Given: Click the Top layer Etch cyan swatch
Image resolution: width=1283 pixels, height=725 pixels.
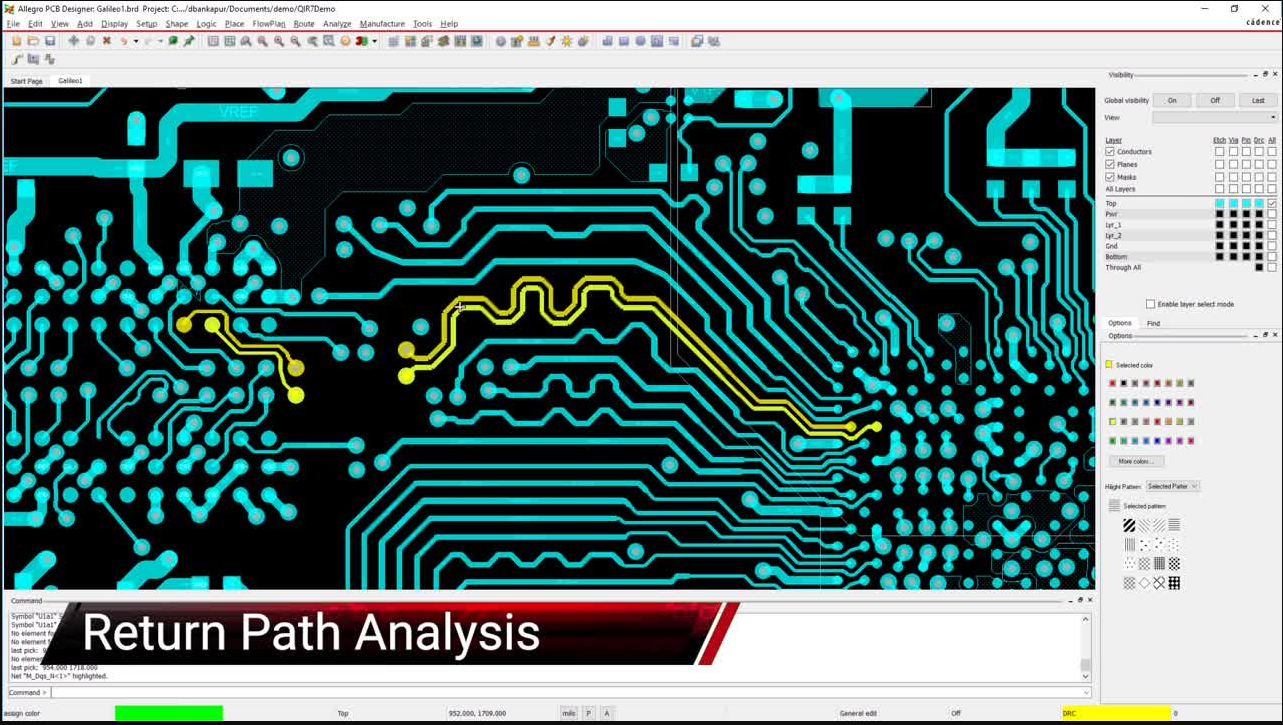Looking at the screenshot, I should coord(1219,203).
